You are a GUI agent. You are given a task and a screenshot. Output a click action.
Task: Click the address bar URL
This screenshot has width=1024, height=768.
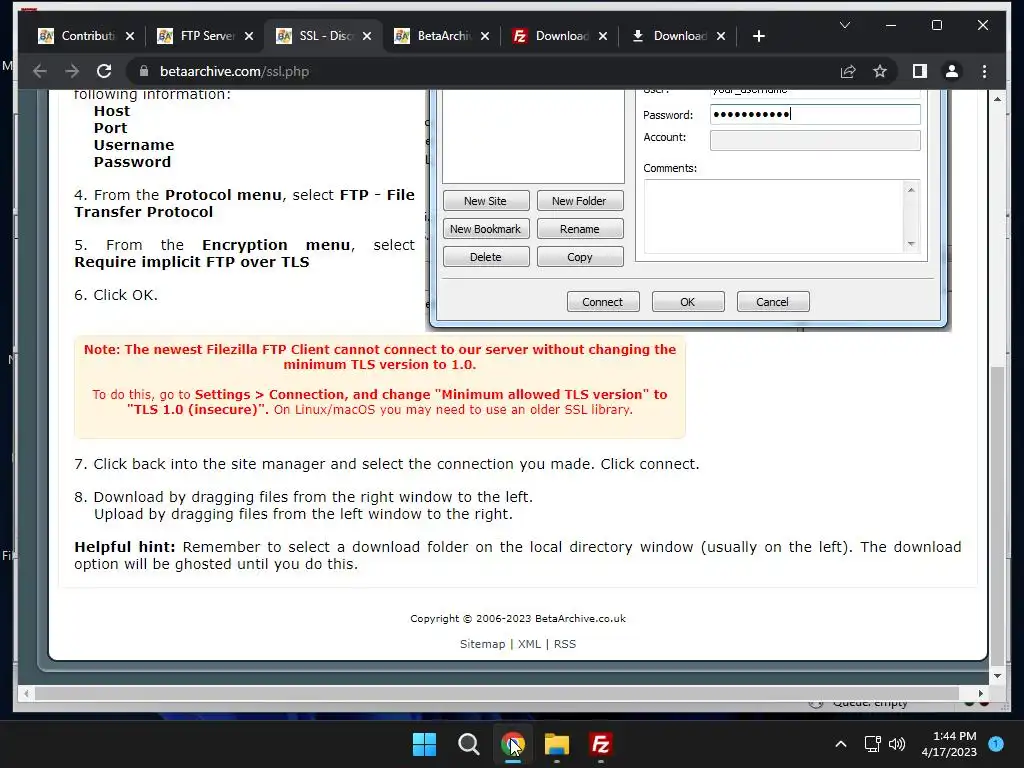(234, 71)
